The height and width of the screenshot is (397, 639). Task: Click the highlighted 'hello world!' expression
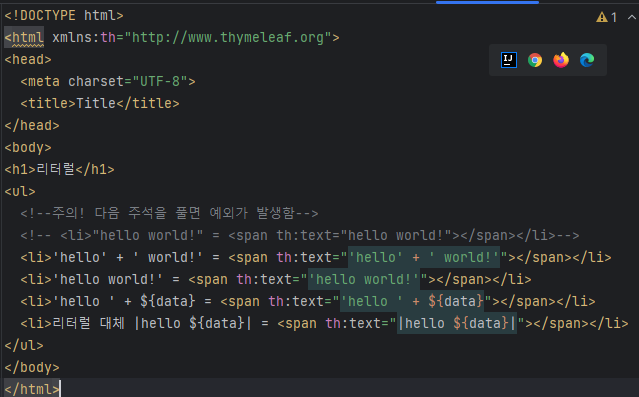coord(364,280)
